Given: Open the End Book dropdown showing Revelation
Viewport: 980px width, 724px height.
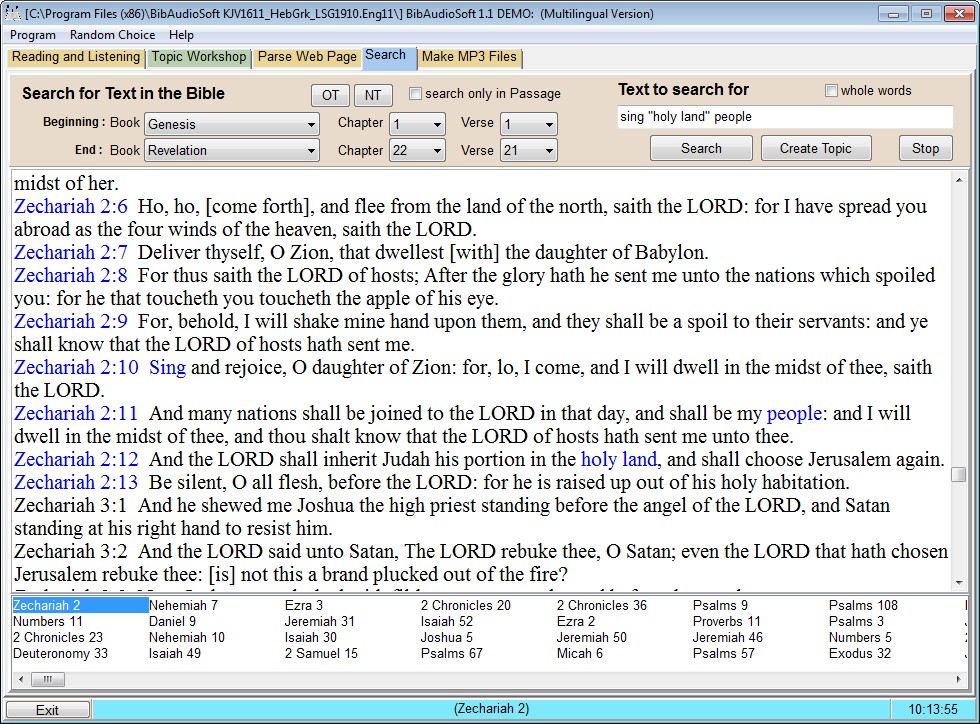Looking at the screenshot, I should (x=232, y=150).
